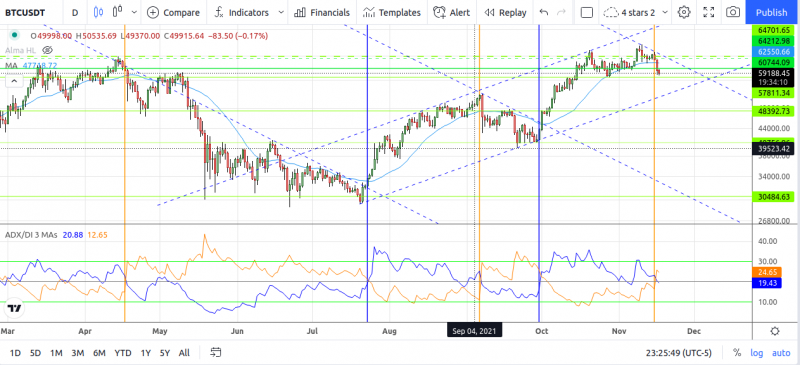Select the MA indicator legend

[x=10, y=65]
